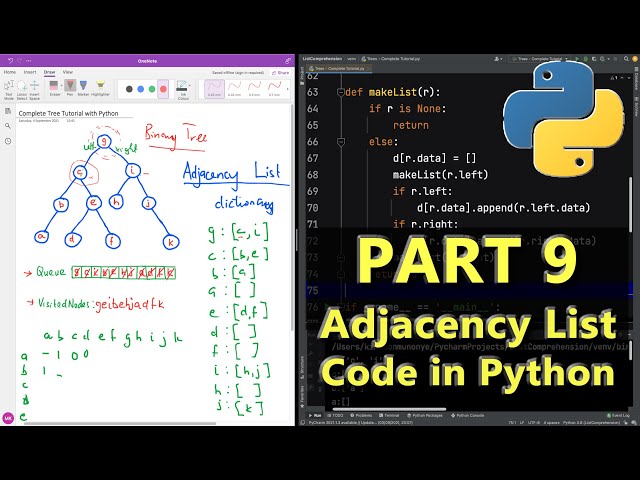The height and width of the screenshot is (480, 640).
Task: Click the PyCharm update available notification
Action: [360, 423]
